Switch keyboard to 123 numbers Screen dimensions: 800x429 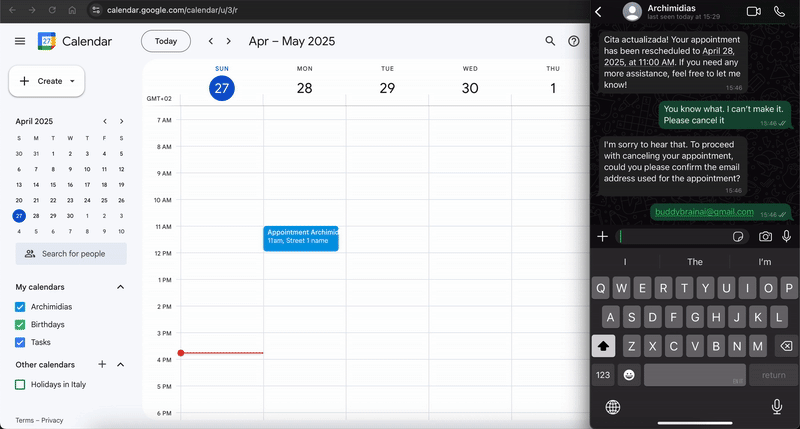point(603,375)
